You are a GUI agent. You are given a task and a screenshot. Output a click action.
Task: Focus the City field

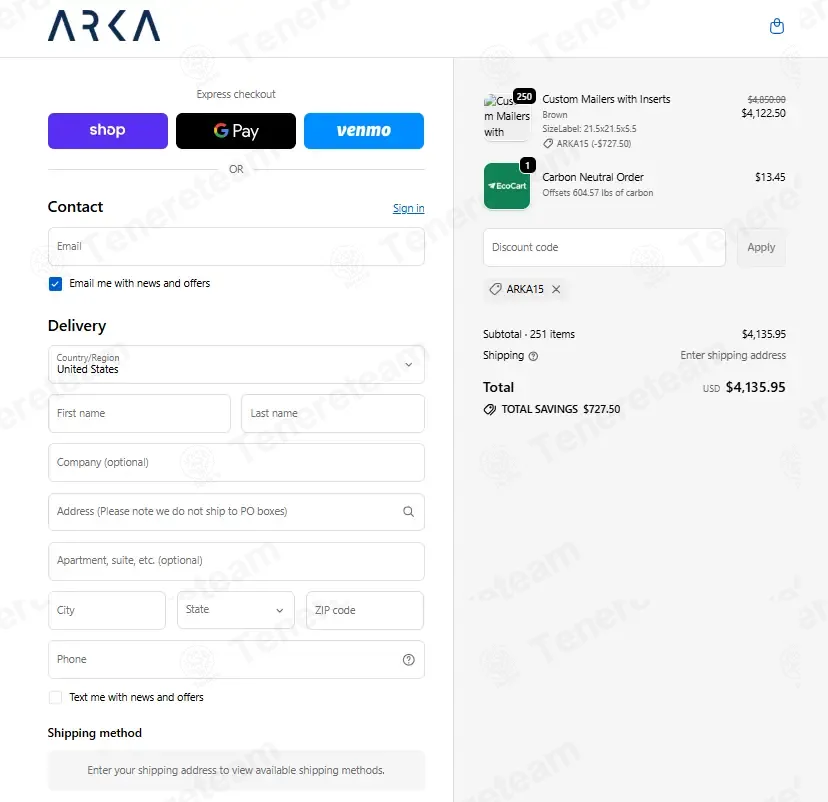click(107, 610)
